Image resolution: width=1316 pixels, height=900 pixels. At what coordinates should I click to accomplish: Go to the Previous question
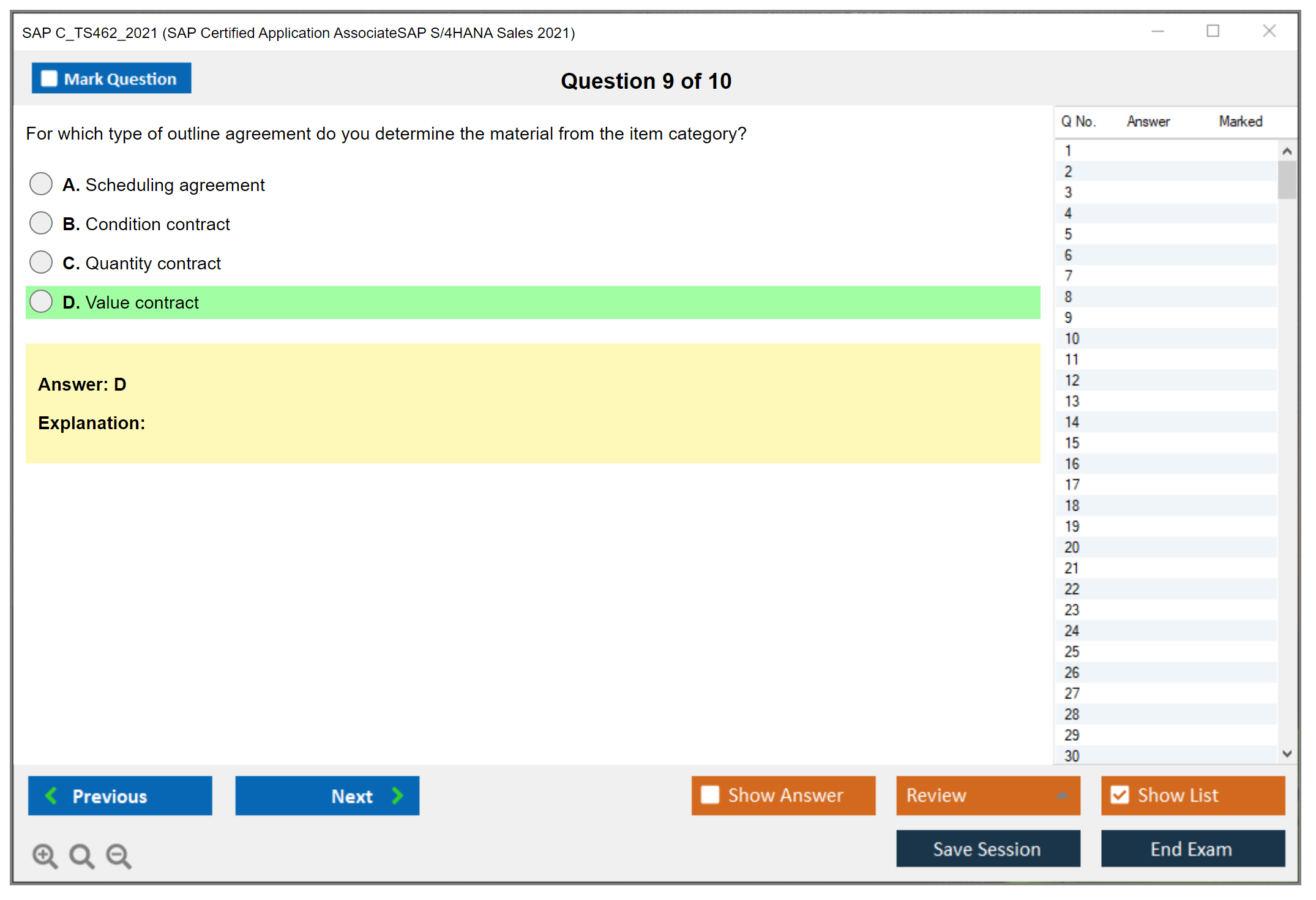120,796
